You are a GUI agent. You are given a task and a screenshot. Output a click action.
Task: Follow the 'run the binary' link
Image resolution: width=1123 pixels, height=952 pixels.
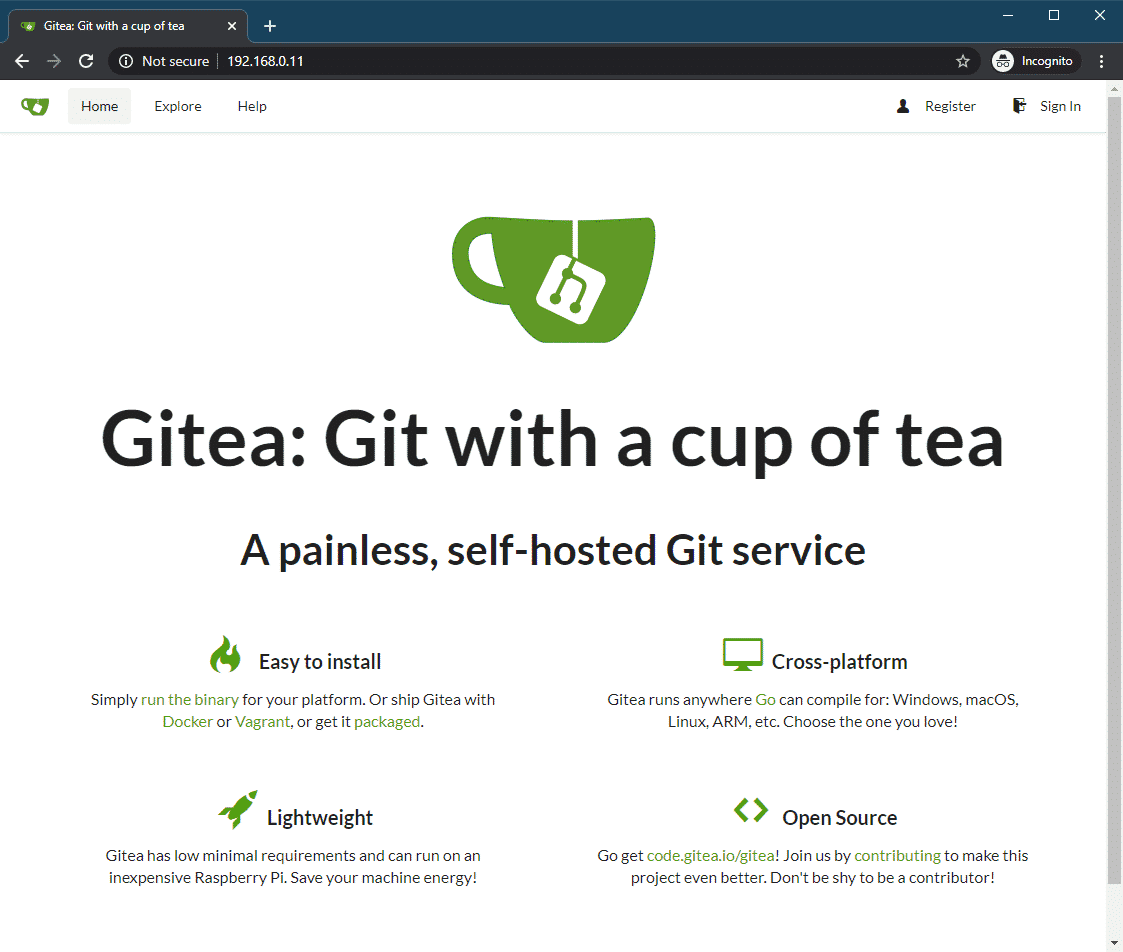[x=190, y=700]
